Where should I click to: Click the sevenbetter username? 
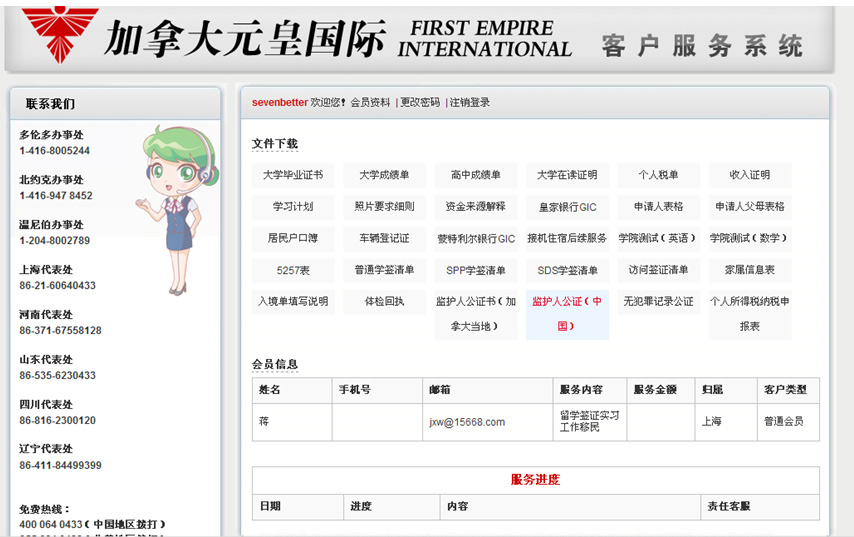(x=280, y=102)
